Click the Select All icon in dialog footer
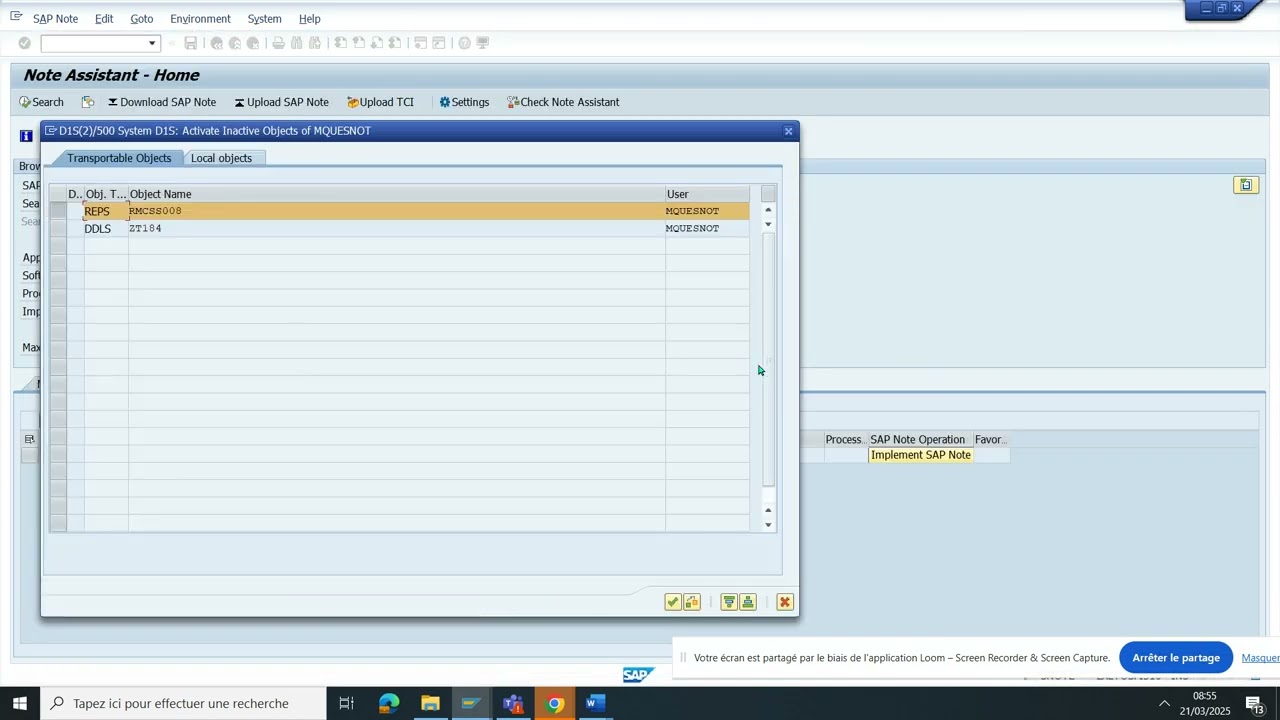 click(x=729, y=602)
